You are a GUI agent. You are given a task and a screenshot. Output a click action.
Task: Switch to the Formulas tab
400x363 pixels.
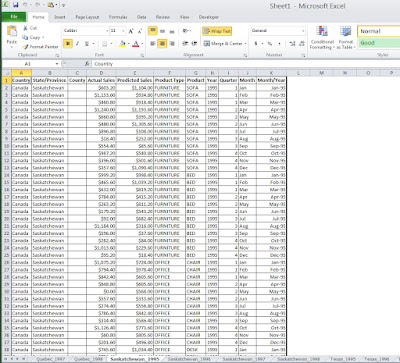coord(118,17)
